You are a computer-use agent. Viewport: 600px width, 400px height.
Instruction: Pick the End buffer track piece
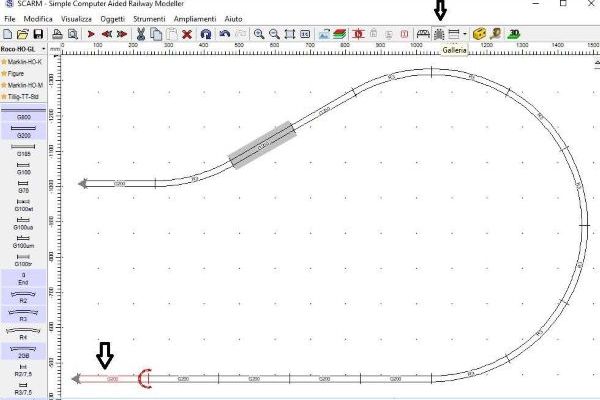point(23,279)
